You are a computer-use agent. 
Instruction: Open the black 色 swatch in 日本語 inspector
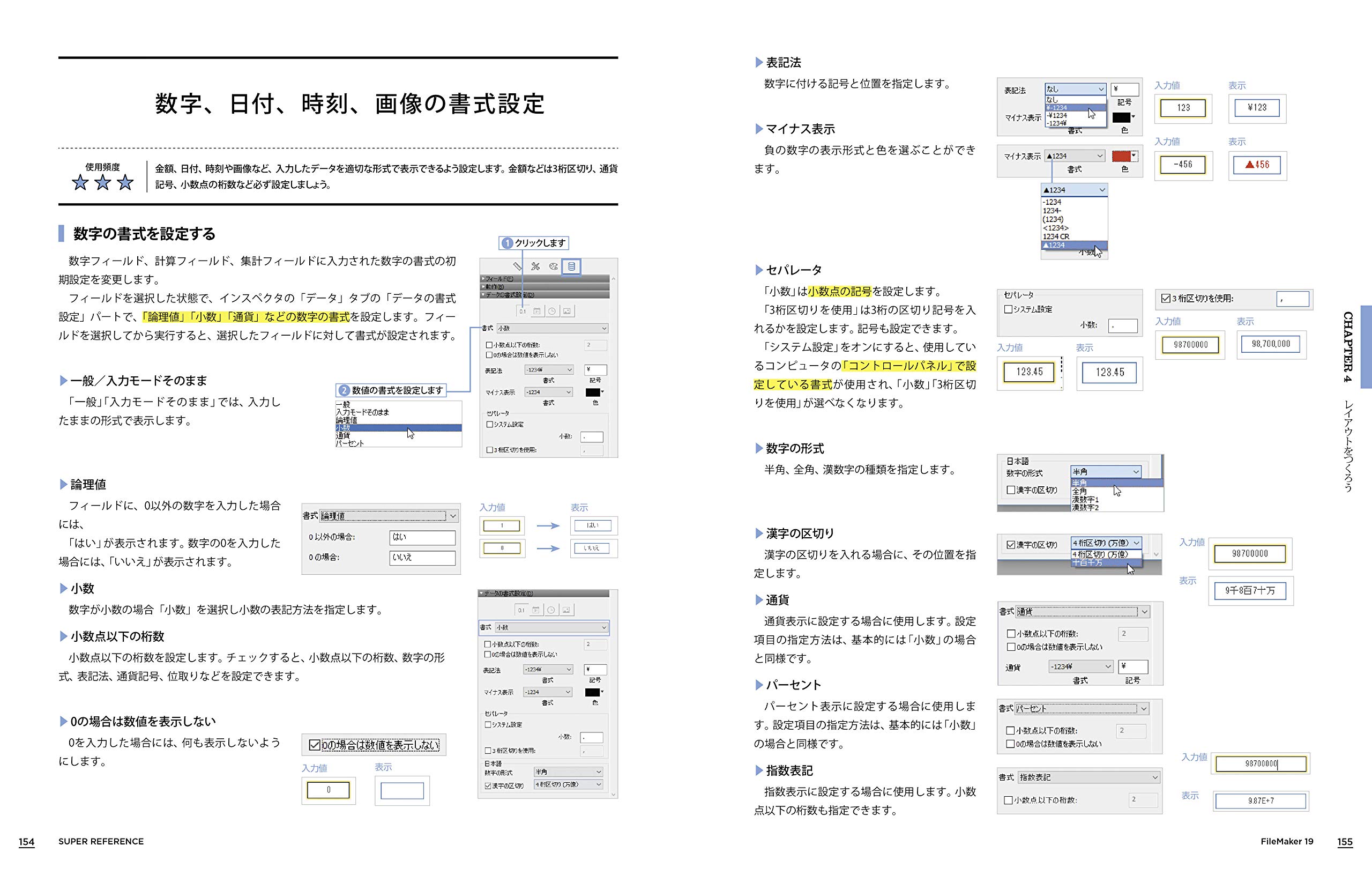[x=594, y=692]
